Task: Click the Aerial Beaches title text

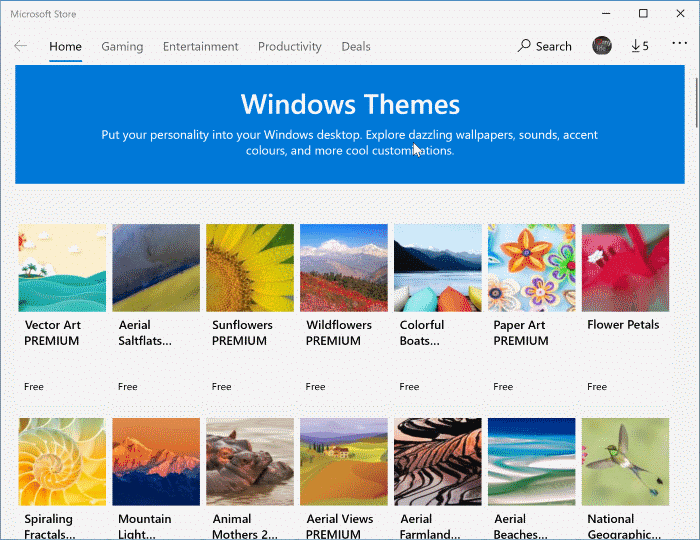Action: click(x=521, y=526)
